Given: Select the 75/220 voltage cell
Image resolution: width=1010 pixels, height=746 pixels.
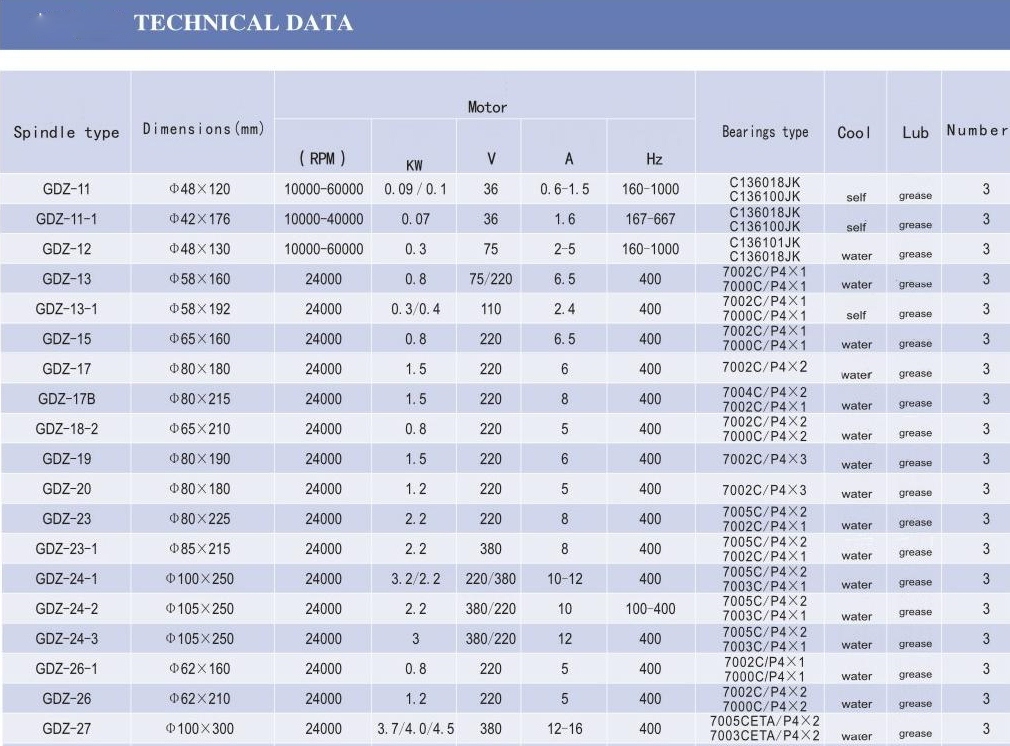Looking at the screenshot, I should [x=491, y=279].
